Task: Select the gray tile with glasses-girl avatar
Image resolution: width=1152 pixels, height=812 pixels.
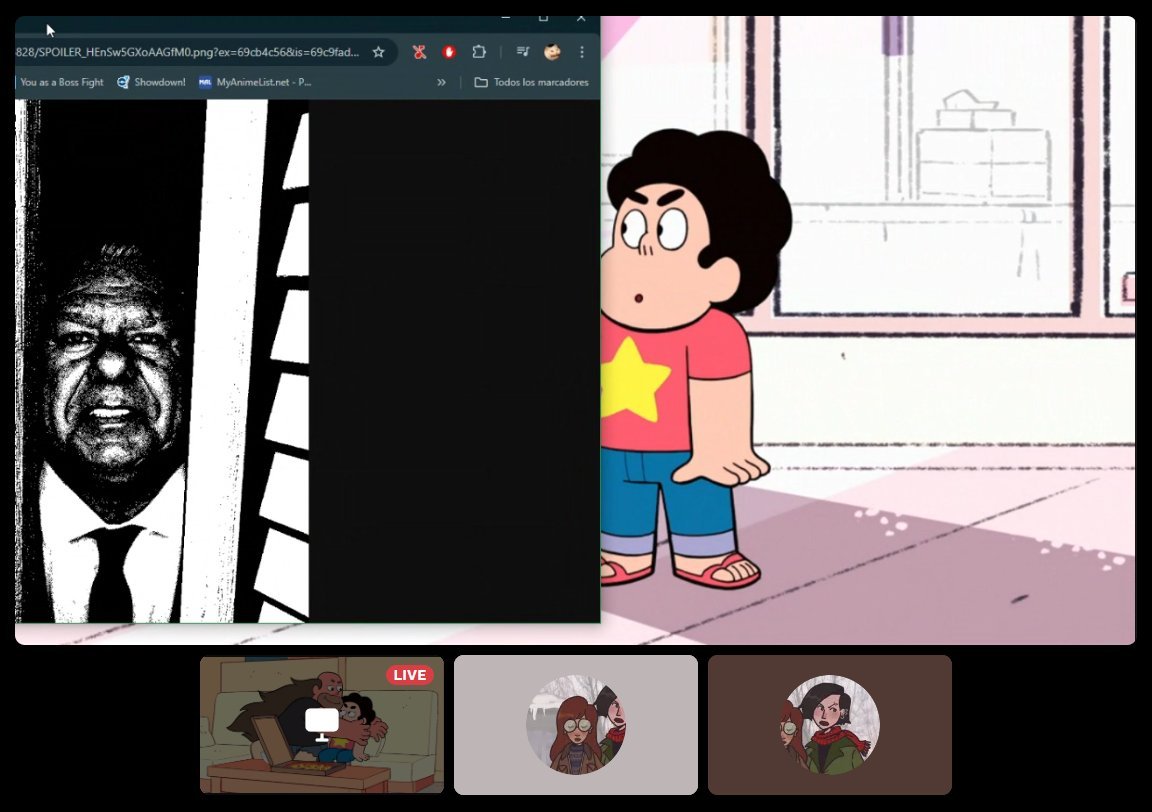Action: pyautogui.click(x=576, y=725)
